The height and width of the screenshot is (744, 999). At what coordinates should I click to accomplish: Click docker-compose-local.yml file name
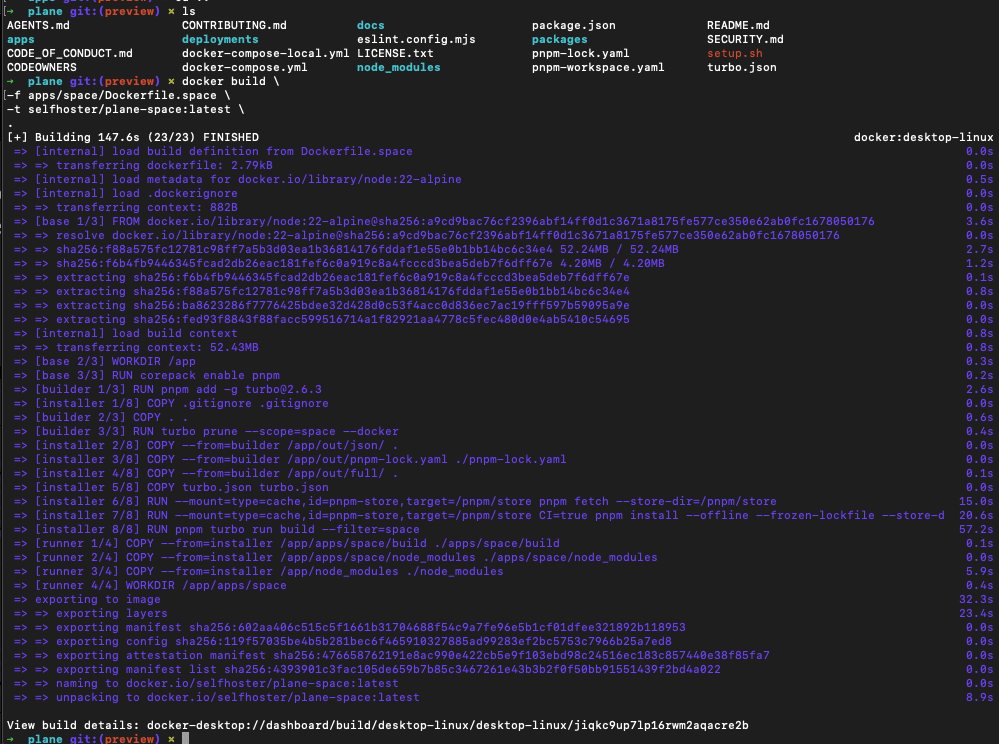point(266,54)
